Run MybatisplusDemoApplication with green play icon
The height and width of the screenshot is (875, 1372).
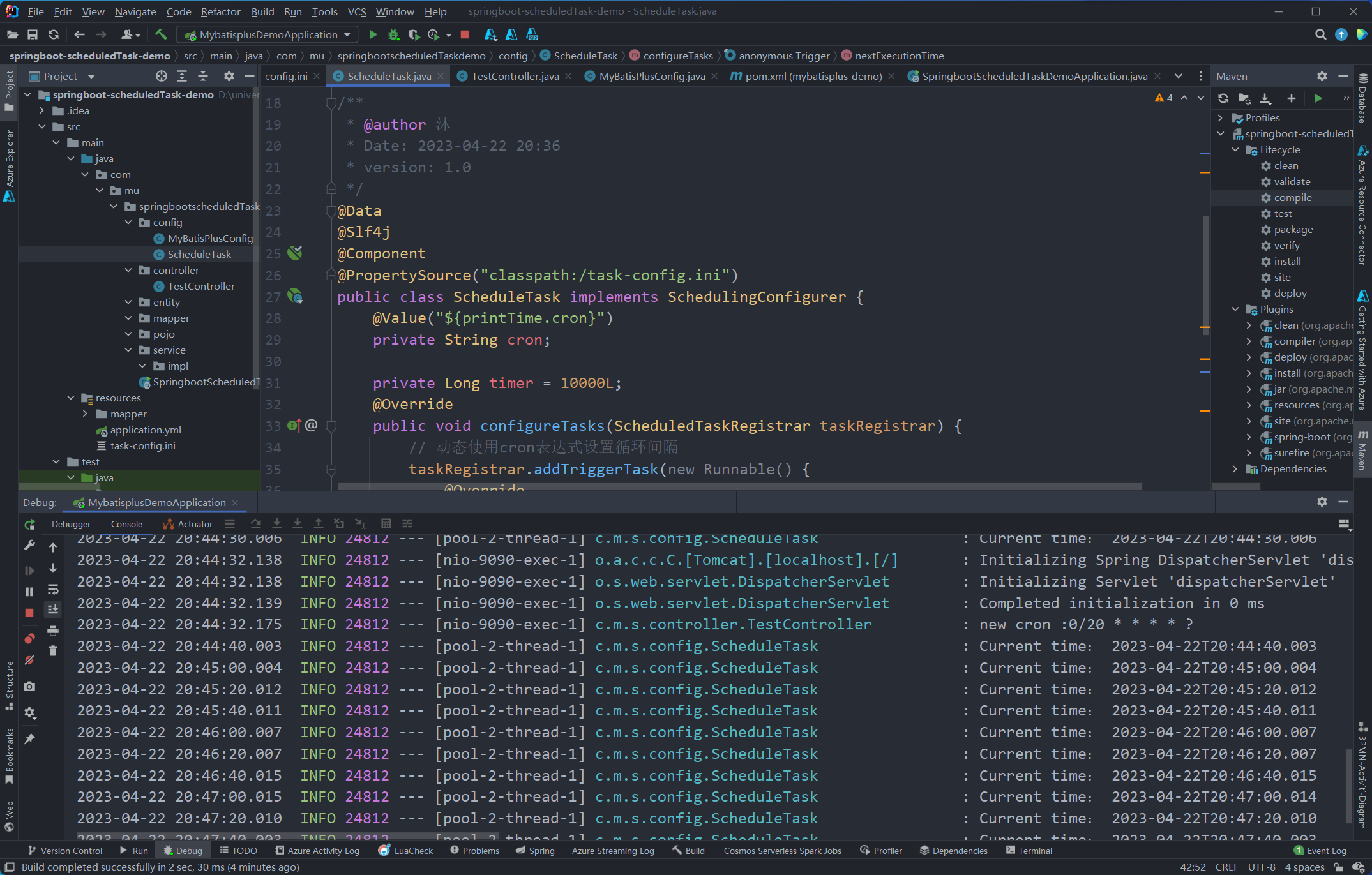[x=373, y=34]
